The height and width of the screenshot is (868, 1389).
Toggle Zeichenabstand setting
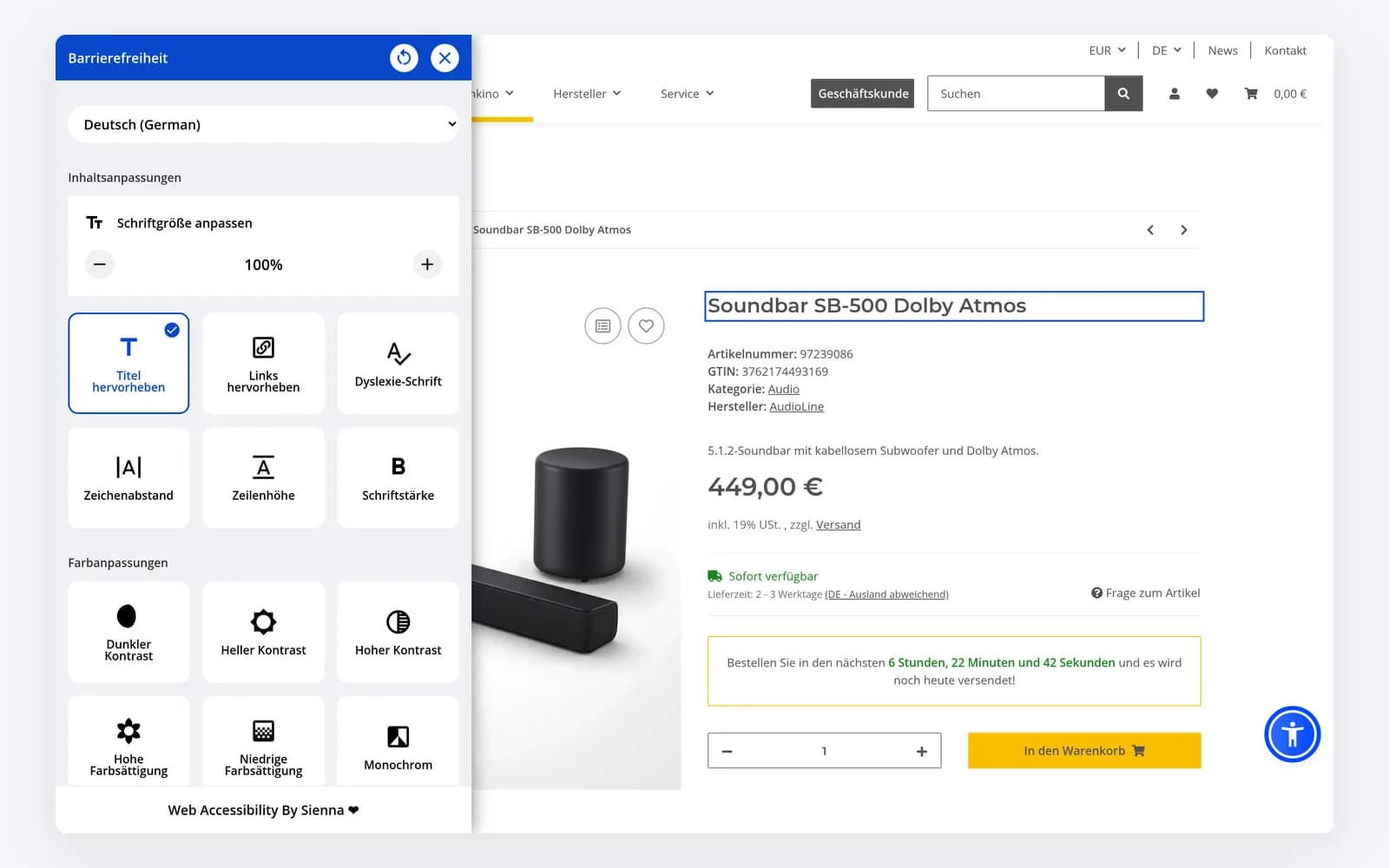point(128,477)
